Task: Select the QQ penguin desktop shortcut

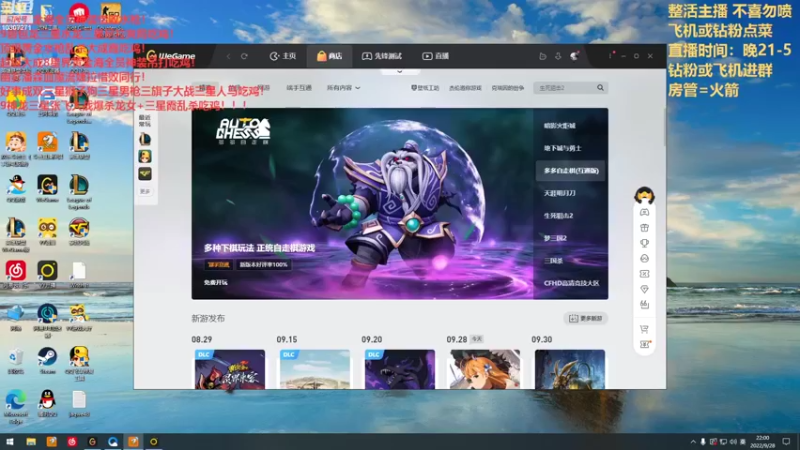Action: (47, 403)
